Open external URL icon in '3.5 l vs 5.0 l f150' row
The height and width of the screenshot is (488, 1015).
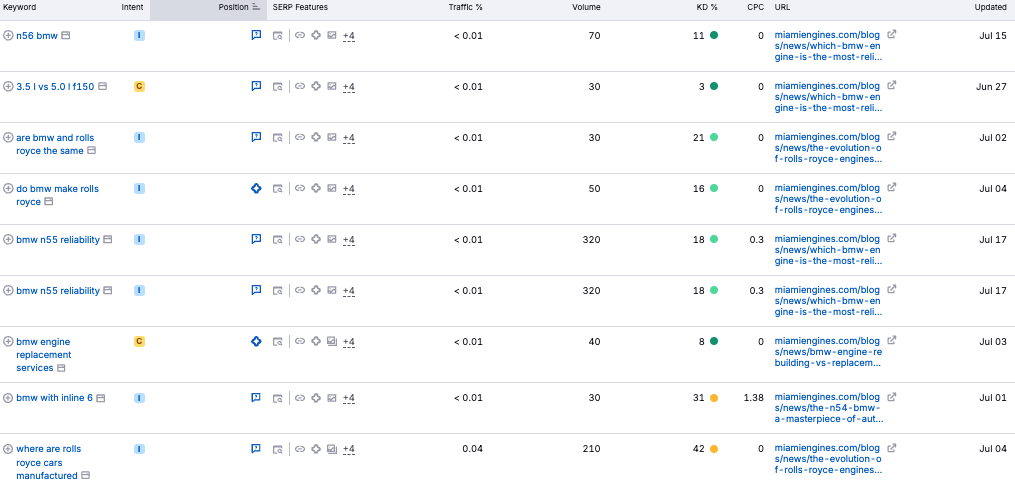891,85
